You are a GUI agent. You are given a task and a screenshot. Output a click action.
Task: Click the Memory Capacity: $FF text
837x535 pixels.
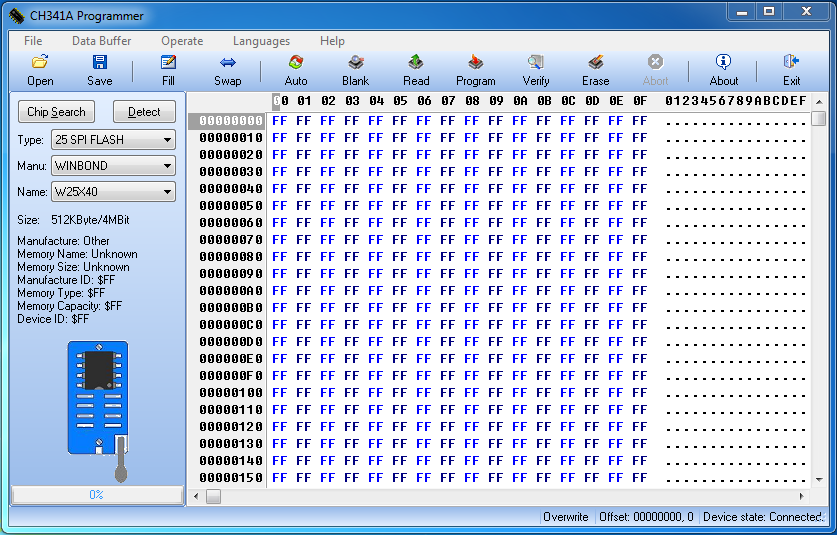[69, 306]
